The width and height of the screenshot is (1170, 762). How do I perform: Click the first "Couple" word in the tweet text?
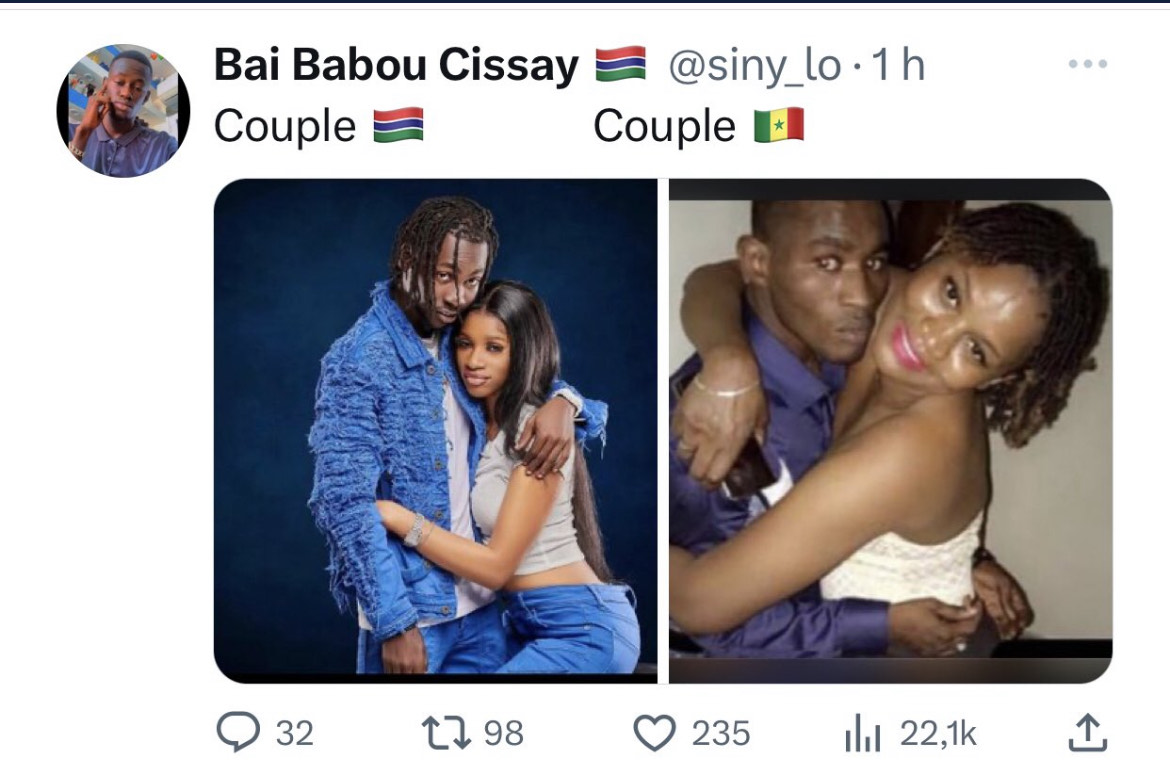(x=285, y=127)
